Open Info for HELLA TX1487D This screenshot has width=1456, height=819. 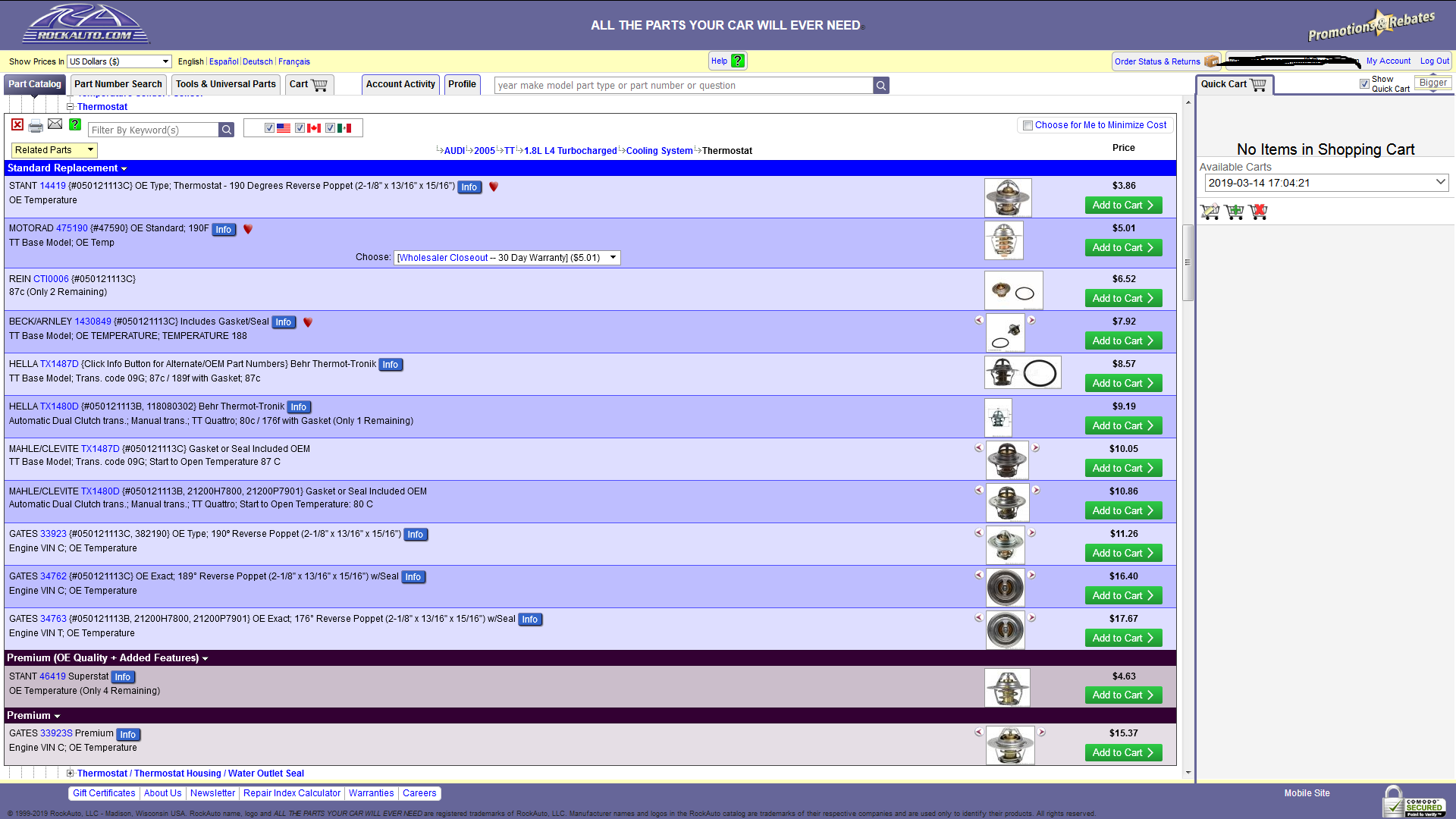point(390,365)
